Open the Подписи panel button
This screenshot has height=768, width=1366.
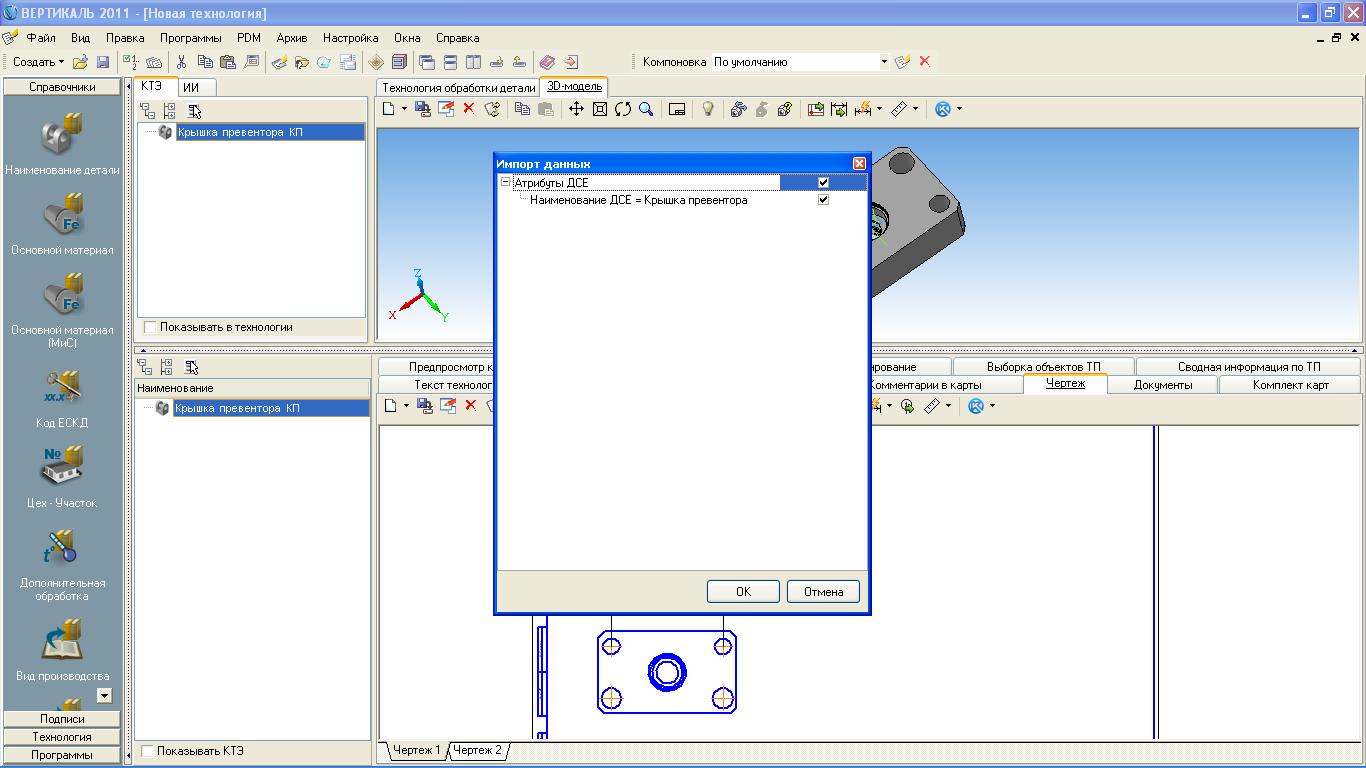62,719
